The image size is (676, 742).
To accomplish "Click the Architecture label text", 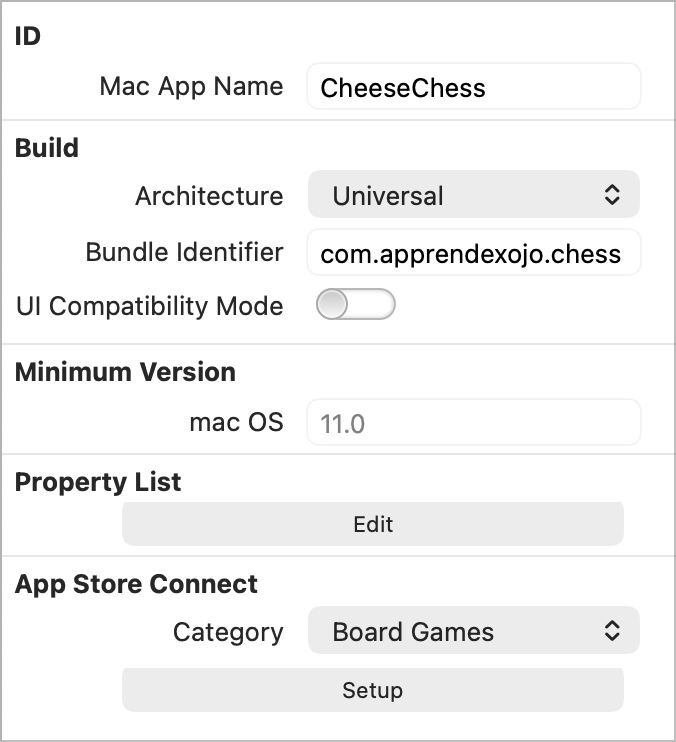I will [x=209, y=196].
